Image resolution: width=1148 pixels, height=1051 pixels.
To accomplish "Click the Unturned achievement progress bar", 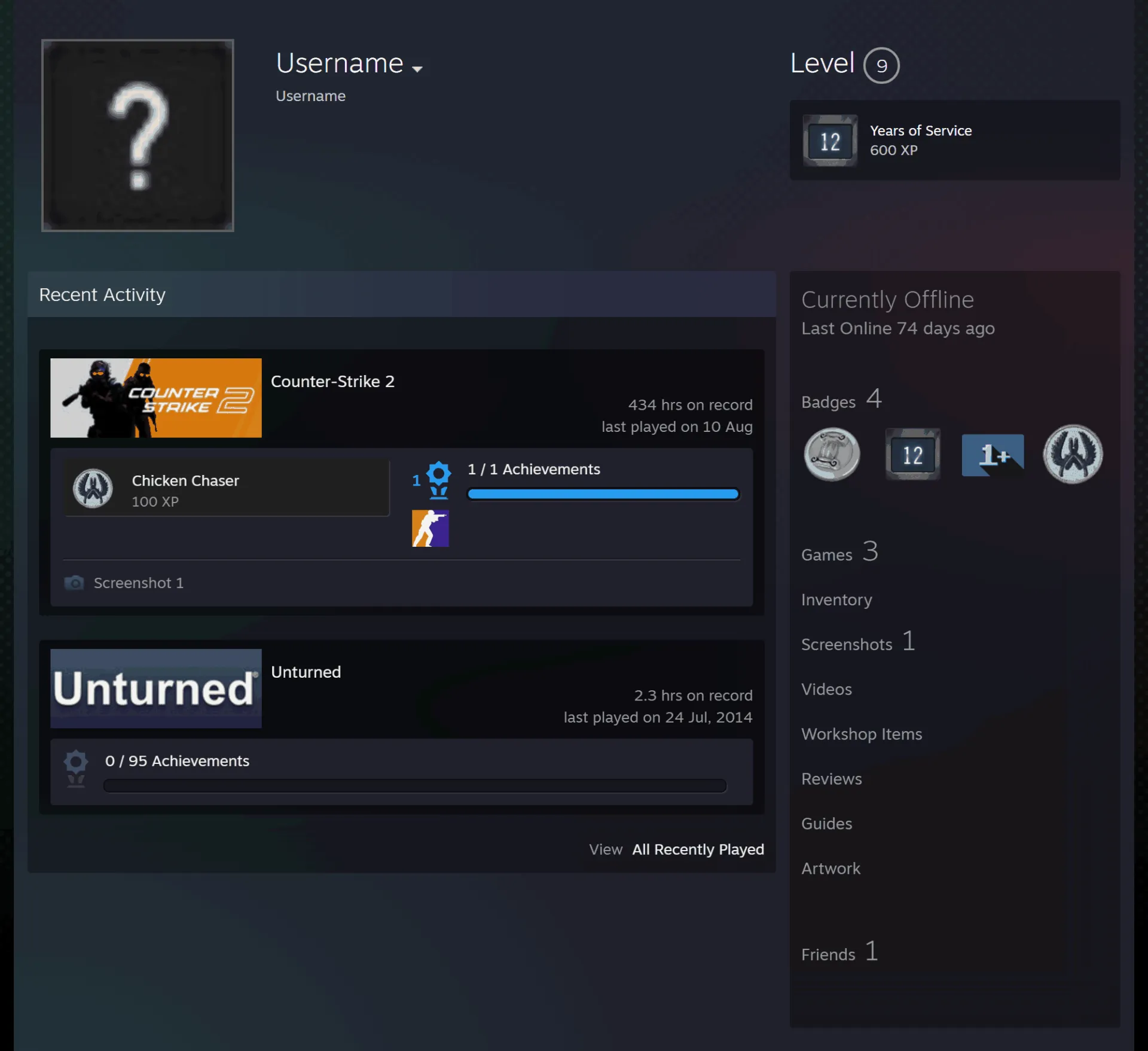I will [x=415, y=786].
